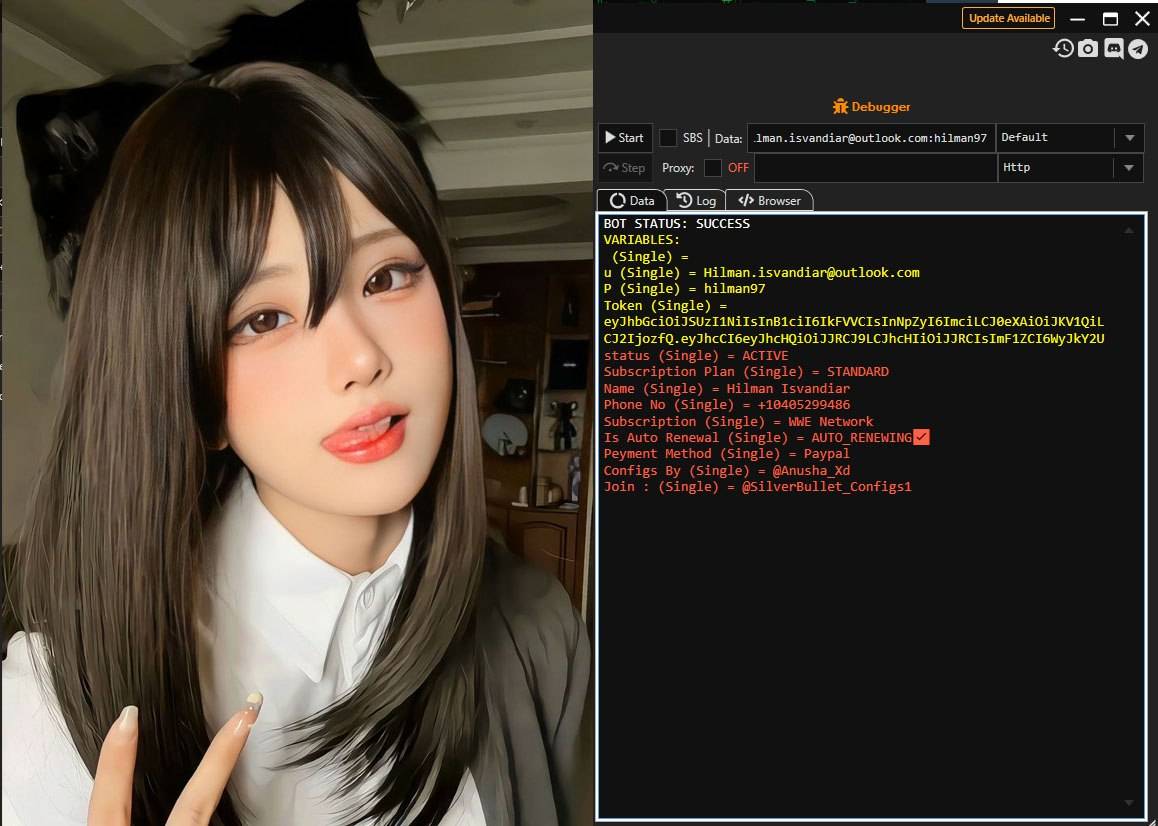
Task: Open the Telegram paper plane icon
Action: click(x=1138, y=49)
